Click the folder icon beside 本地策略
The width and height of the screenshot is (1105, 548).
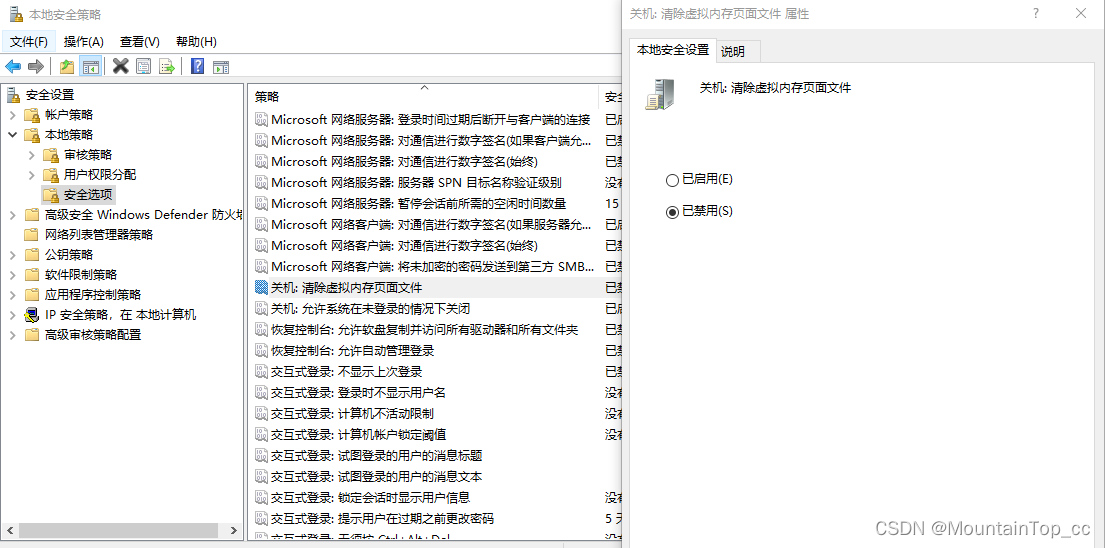[32, 135]
